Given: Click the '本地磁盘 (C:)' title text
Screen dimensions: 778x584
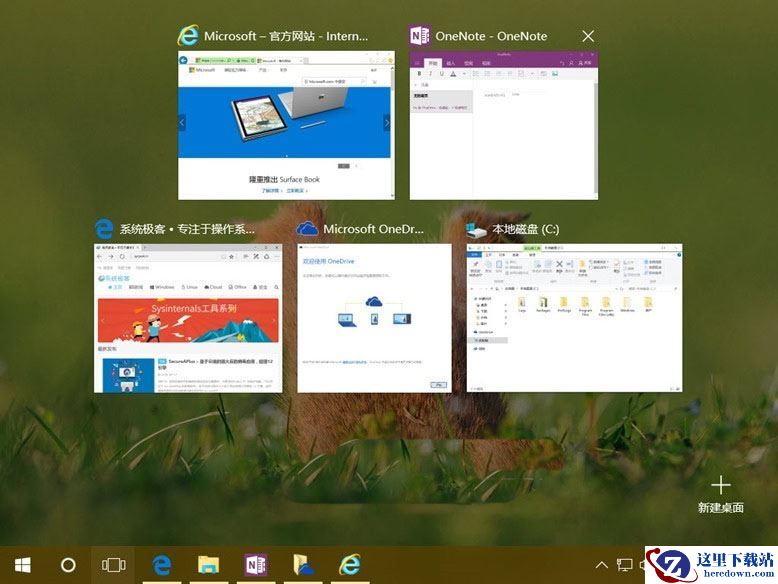Looking at the screenshot, I should [x=525, y=229].
